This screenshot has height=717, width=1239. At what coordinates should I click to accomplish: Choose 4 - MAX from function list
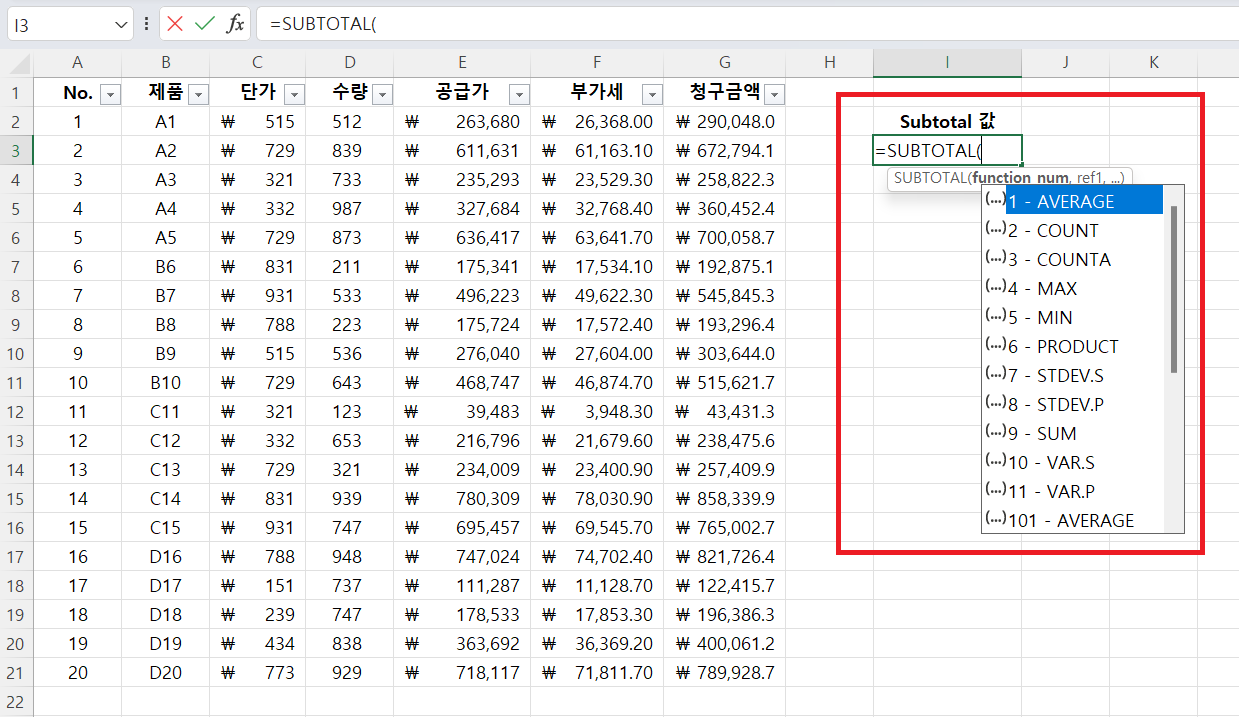click(x=1074, y=288)
